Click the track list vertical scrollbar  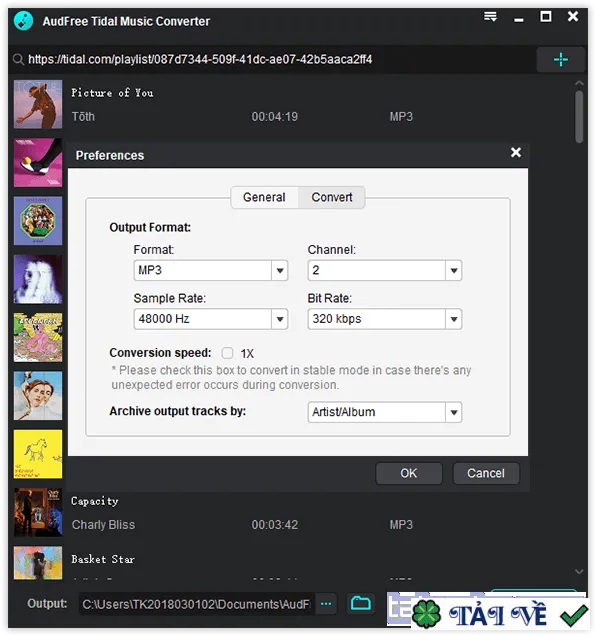point(579,116)
